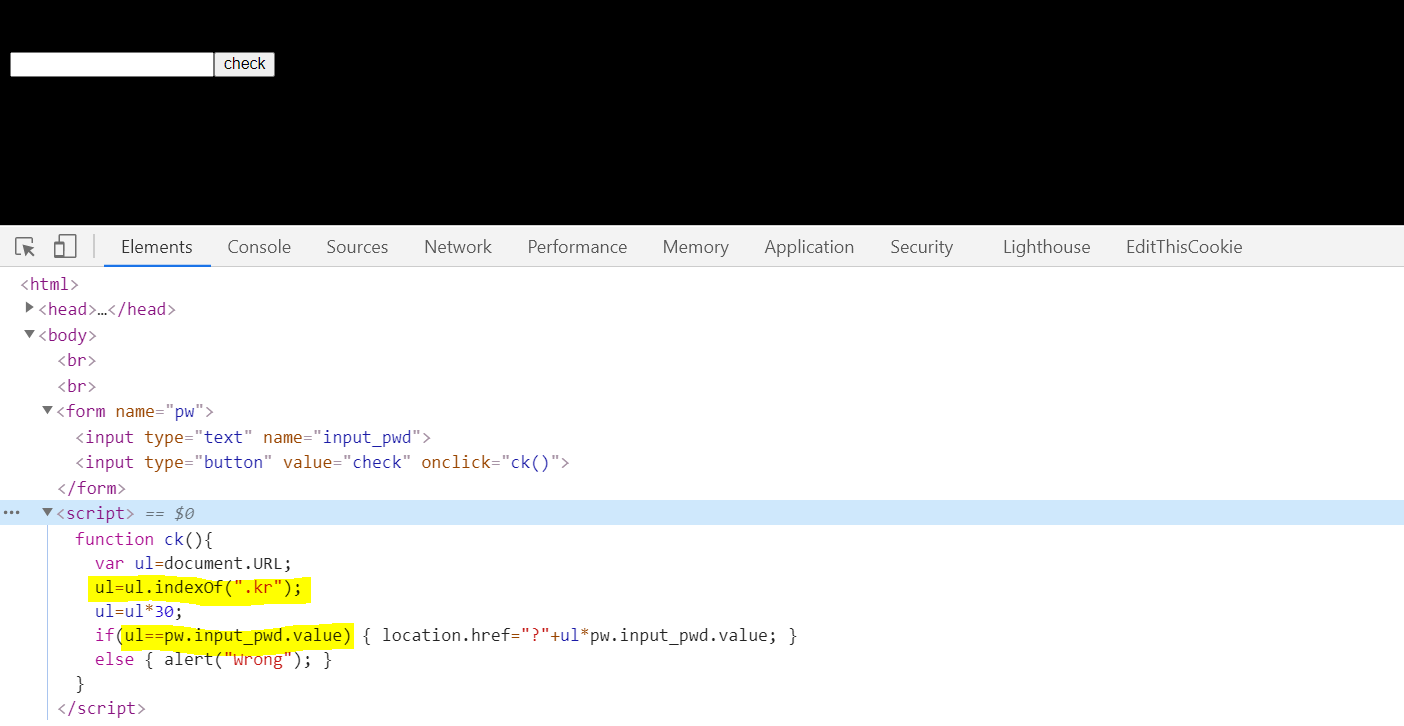
Task: Focus the password text input field
Action: (112, 64)
